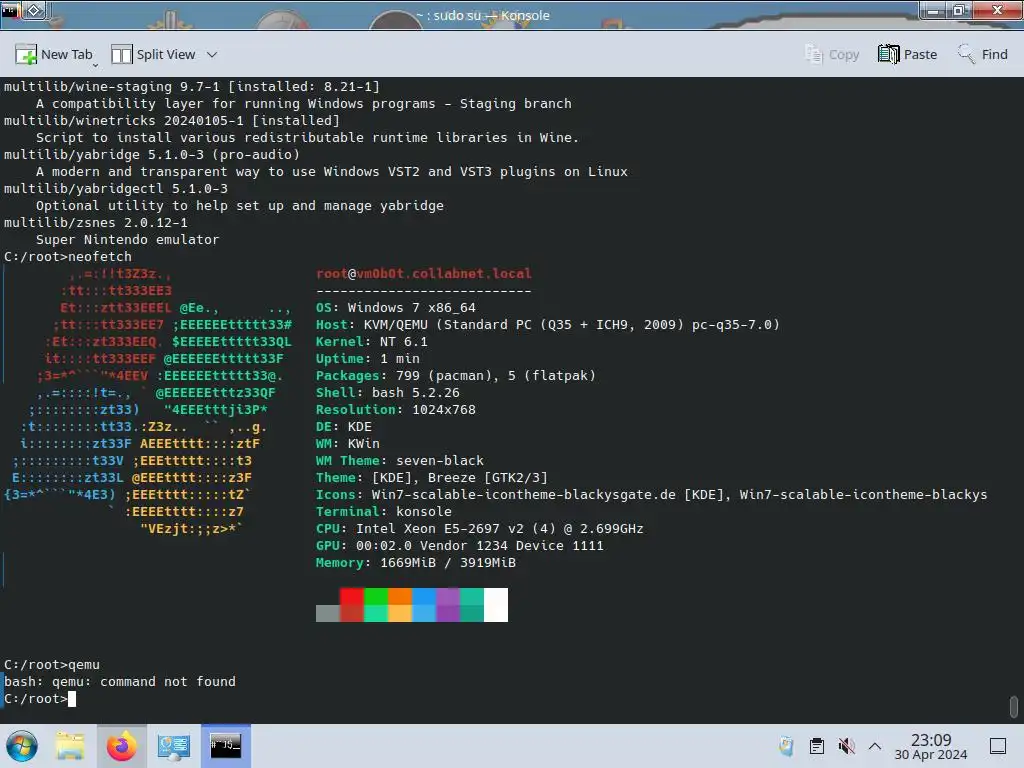Click the 'Terminal: konsole' line
This screenshot has height=768, width=1024.
(383, 511)
